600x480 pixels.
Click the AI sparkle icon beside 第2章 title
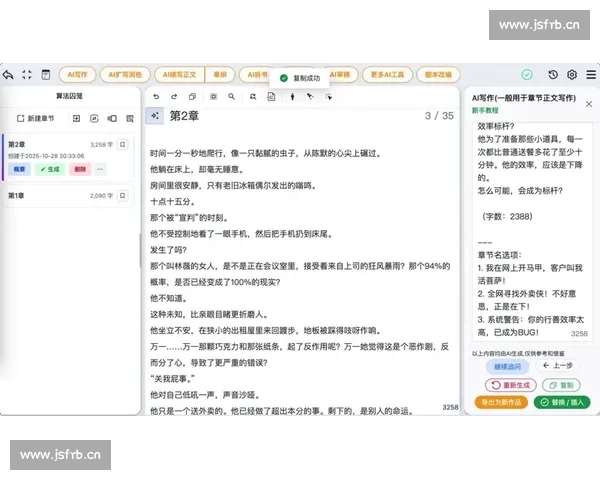coord(155,116)
